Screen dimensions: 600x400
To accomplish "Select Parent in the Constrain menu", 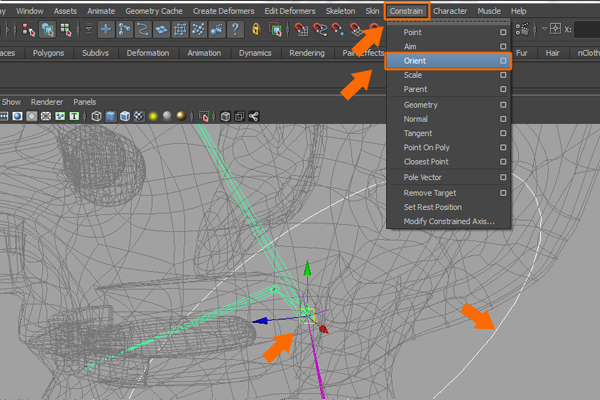I will click(448, 89).
